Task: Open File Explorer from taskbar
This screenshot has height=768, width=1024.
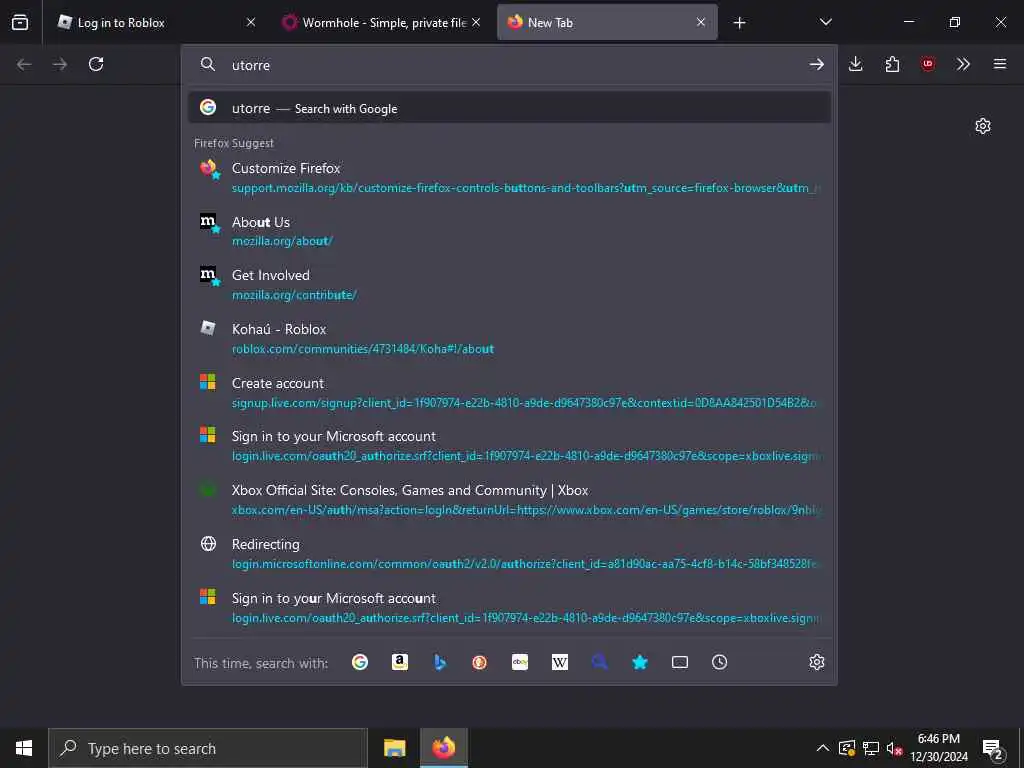Action: (x=394, y=748)
